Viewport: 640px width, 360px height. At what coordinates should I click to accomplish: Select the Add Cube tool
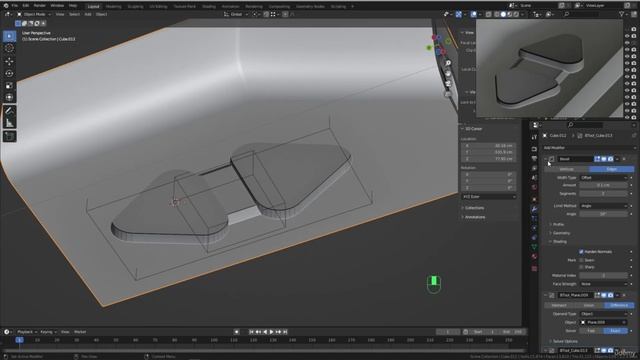[9, 136]
